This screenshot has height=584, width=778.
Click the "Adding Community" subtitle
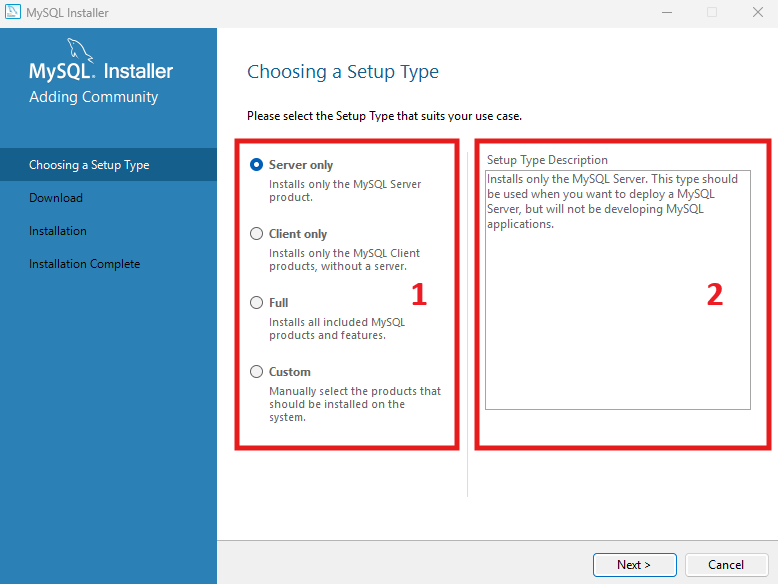pyautogui.click(x=93, y=97)
